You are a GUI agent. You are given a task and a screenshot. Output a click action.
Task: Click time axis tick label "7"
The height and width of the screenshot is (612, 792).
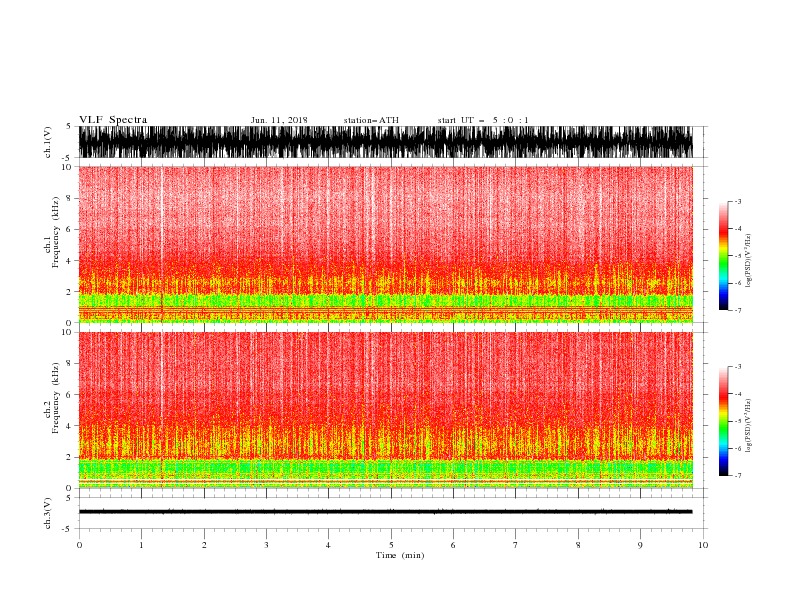(x=515, y=545)
